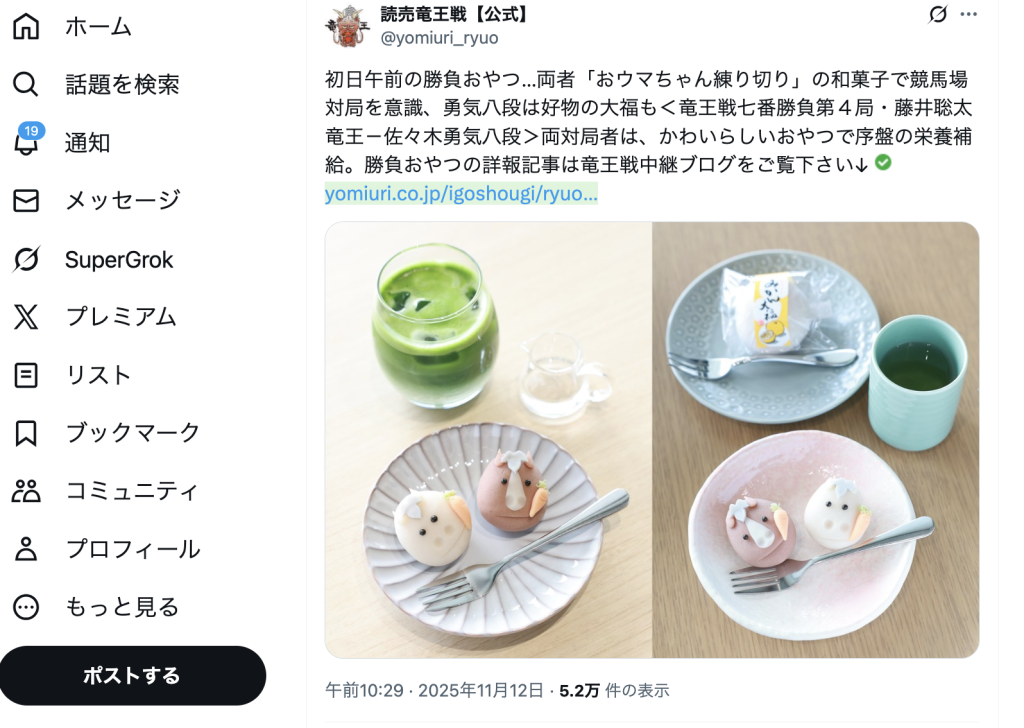The width and height of the screenshot is (1024, 728).
Task: Open left photo with matcha drink
Action: point(488,439)
